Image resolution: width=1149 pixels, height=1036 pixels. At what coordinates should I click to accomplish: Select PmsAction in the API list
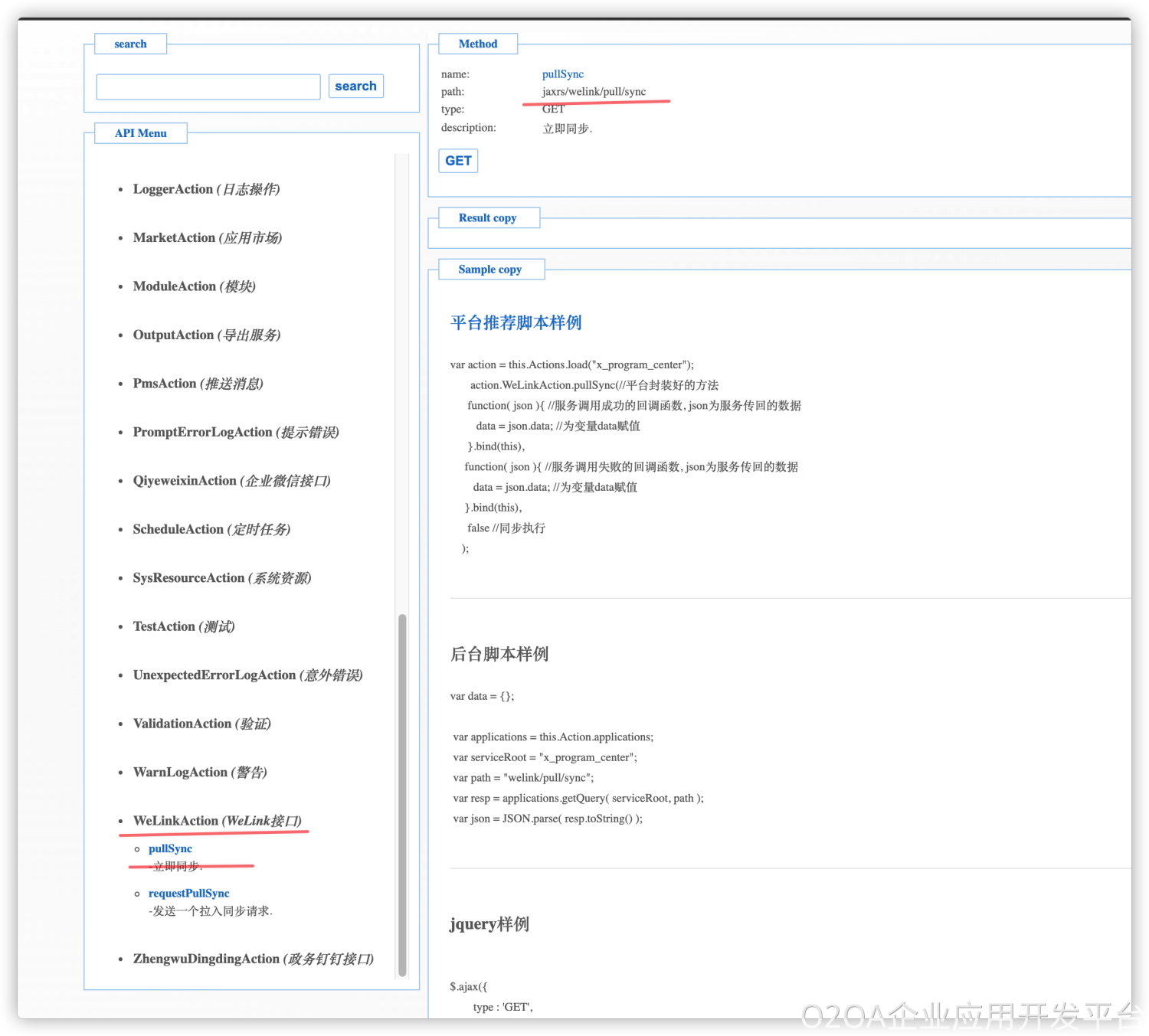pyautogui.click(x=198, y=384)
